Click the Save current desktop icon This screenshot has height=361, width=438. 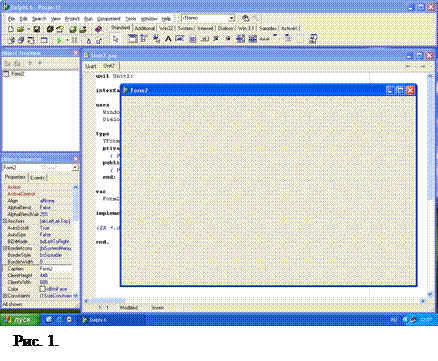point(246,18)
